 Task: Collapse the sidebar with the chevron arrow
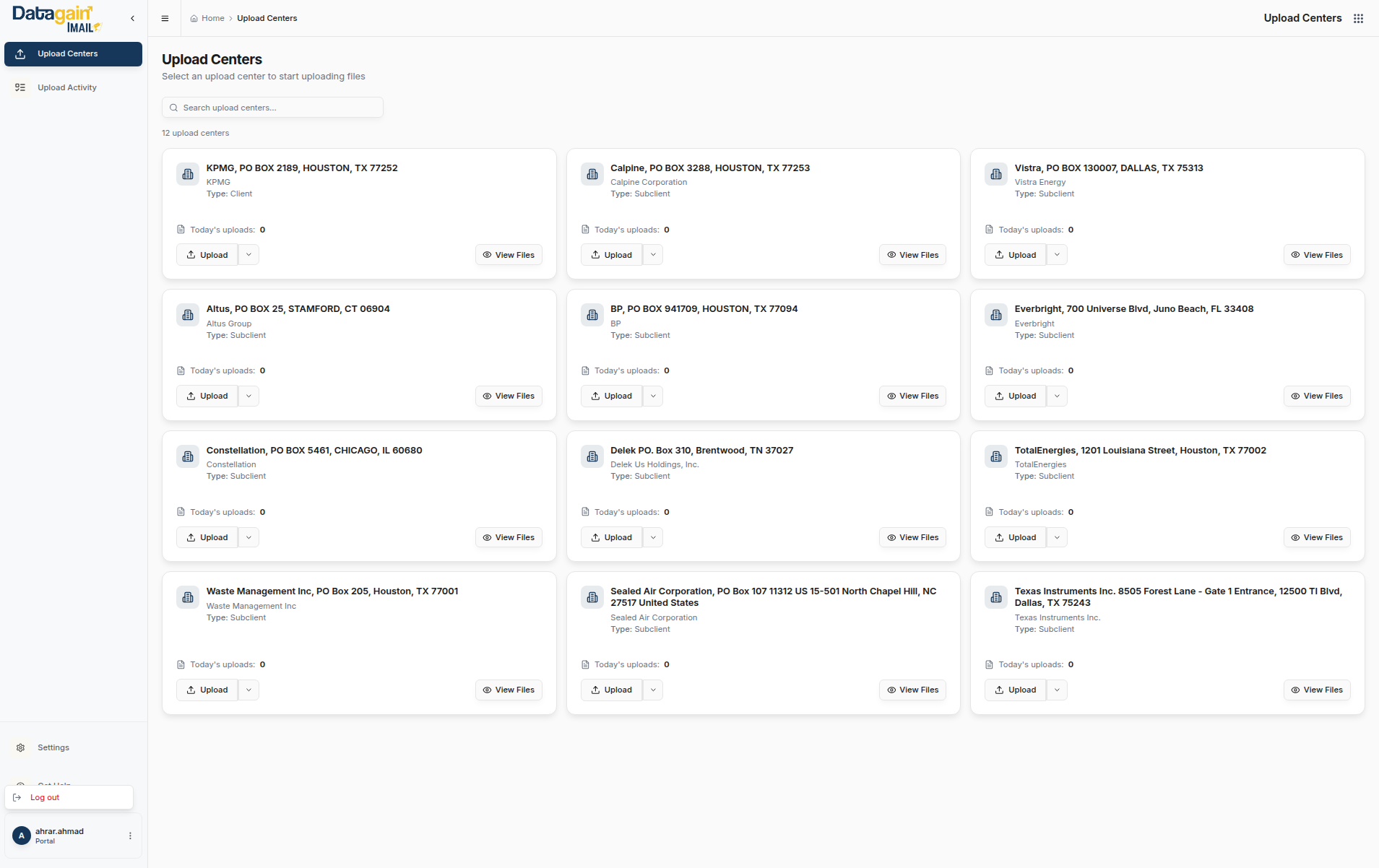[132, 19]
